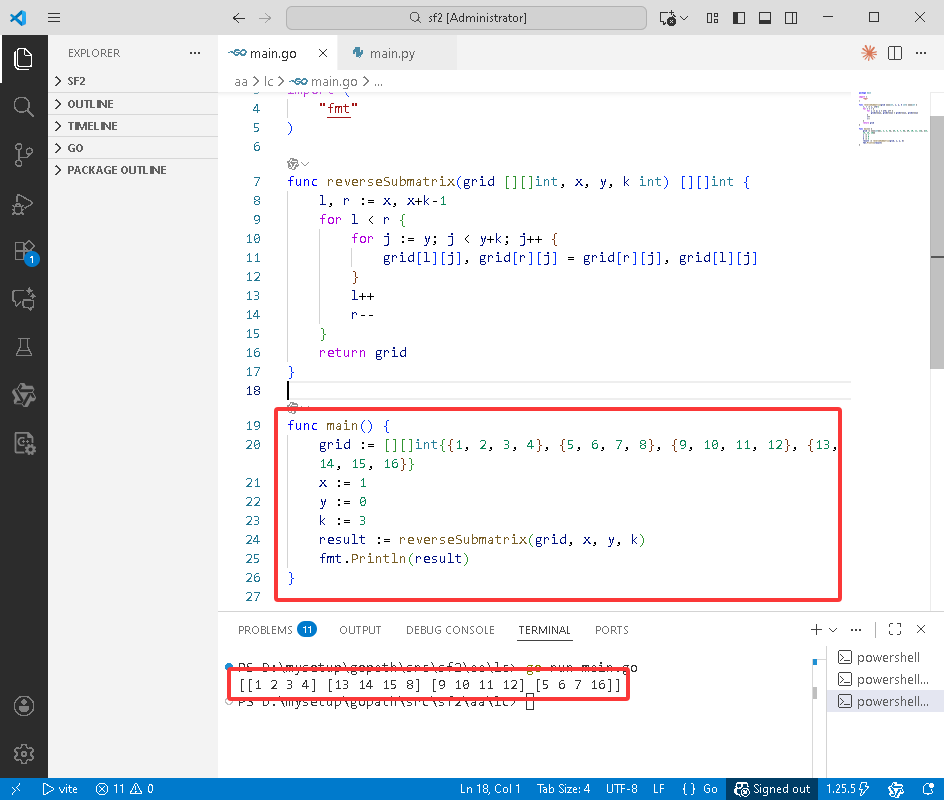Close the bottom panel
The image size is (944, 800).
(921, 629)
